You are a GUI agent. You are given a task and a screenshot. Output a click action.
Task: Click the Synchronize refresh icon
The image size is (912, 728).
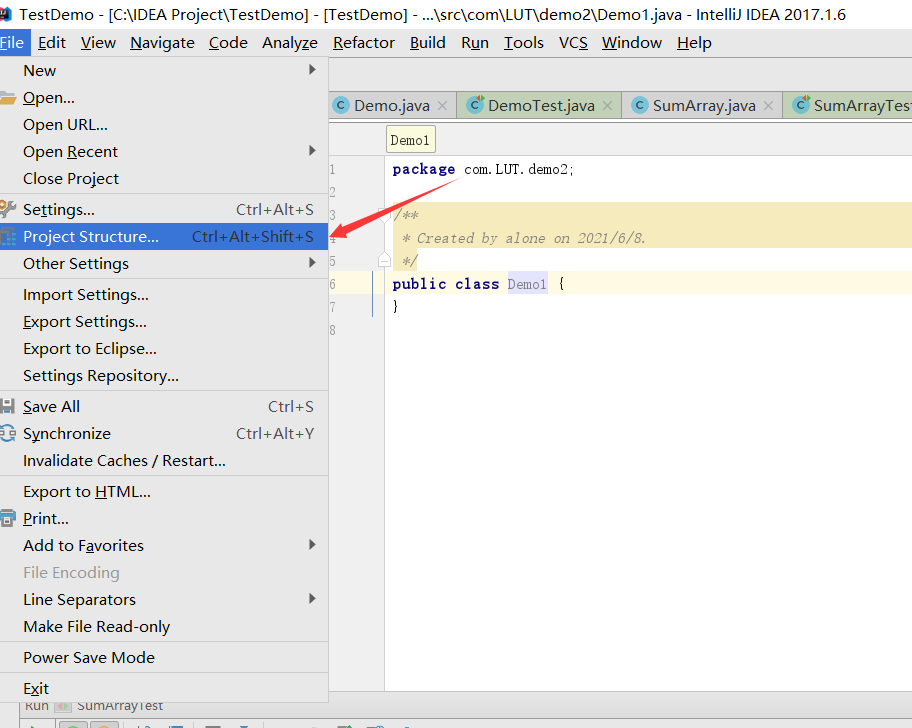click(8, 433)
